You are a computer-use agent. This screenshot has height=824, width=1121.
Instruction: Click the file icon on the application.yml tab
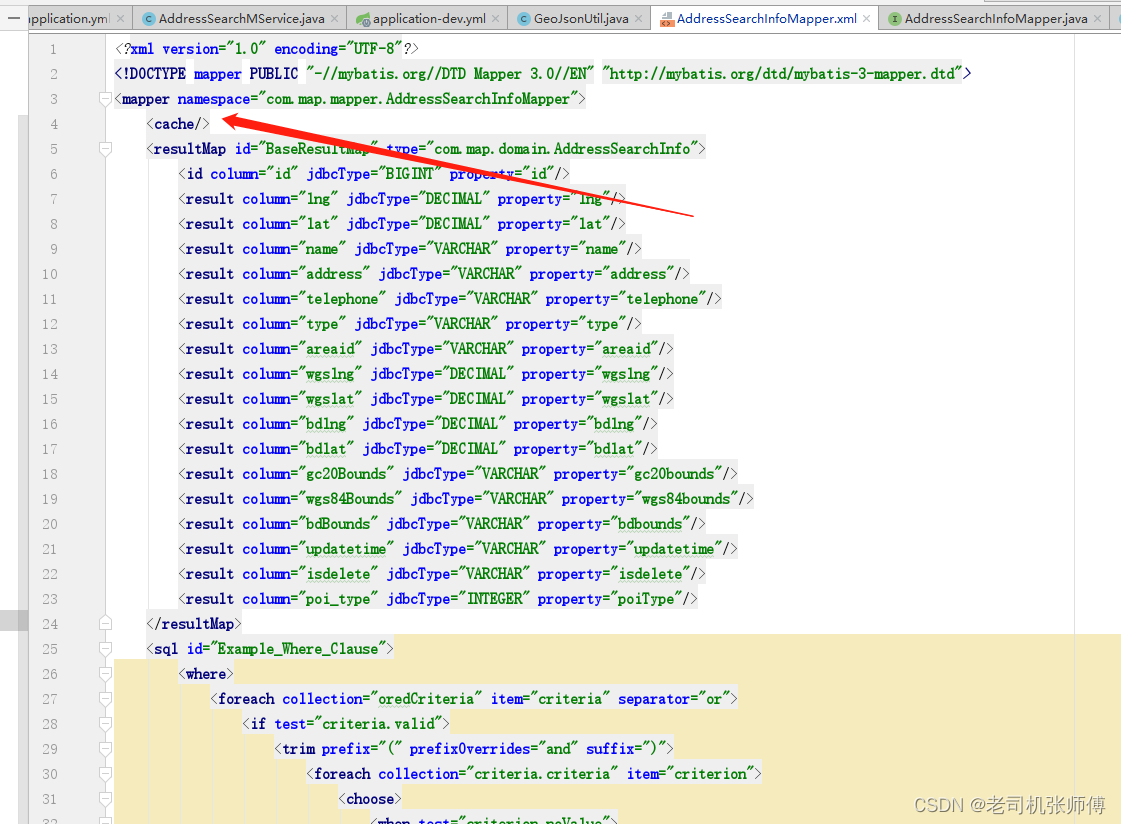[30, 18]
